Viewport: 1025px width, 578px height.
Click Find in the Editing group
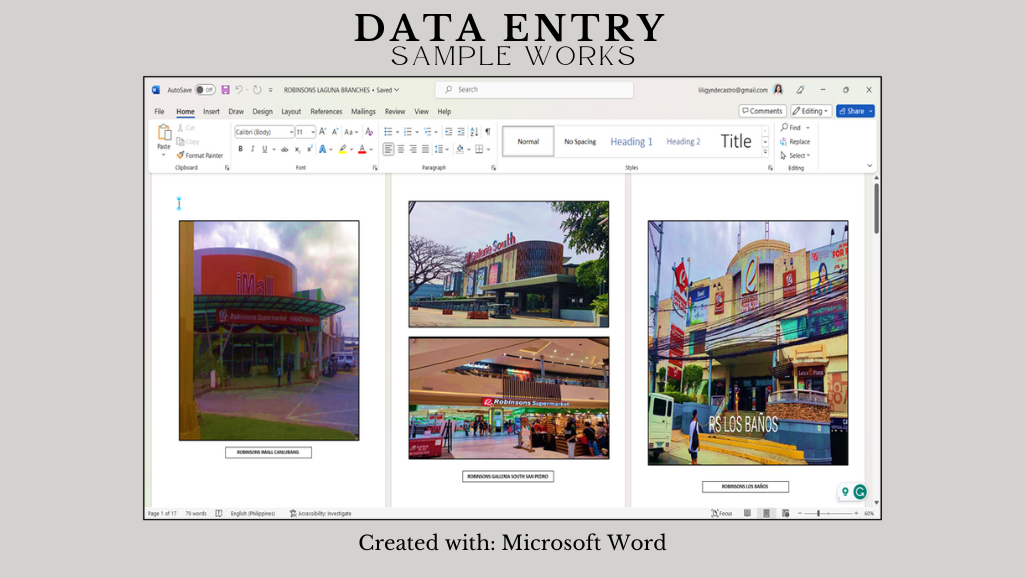pos(791,128)
